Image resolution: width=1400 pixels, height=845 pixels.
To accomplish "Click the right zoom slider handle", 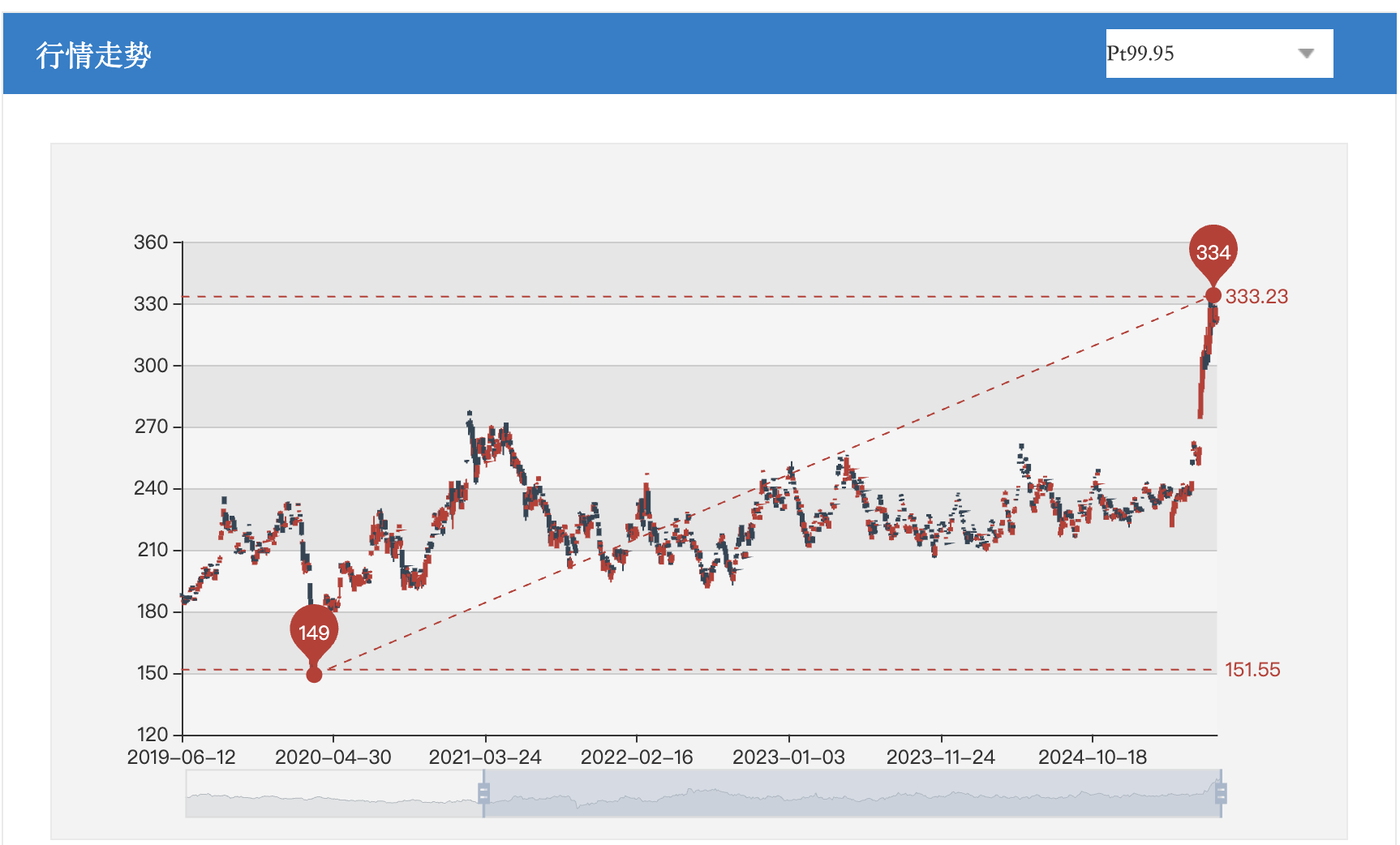I will click(x=1221, y=793).
